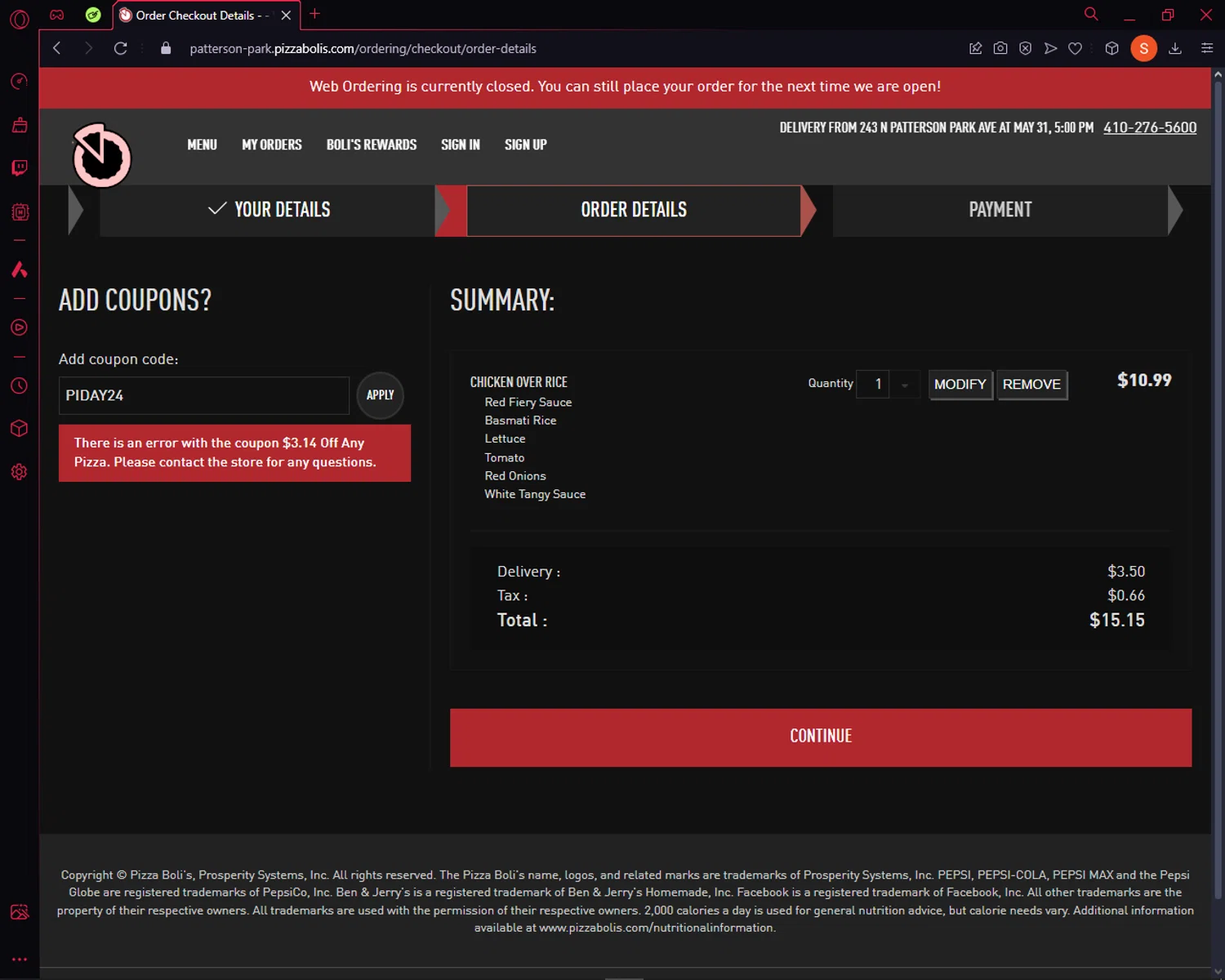Click the $10.99 item price
The width and height of the screenshot is (1225, 980).
1144,380
